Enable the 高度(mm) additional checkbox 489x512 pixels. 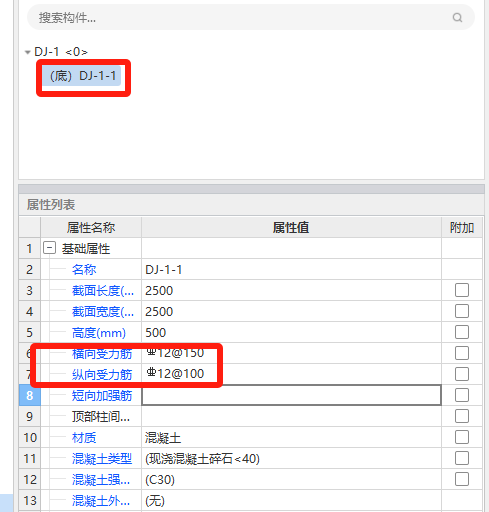click(462, 332)
